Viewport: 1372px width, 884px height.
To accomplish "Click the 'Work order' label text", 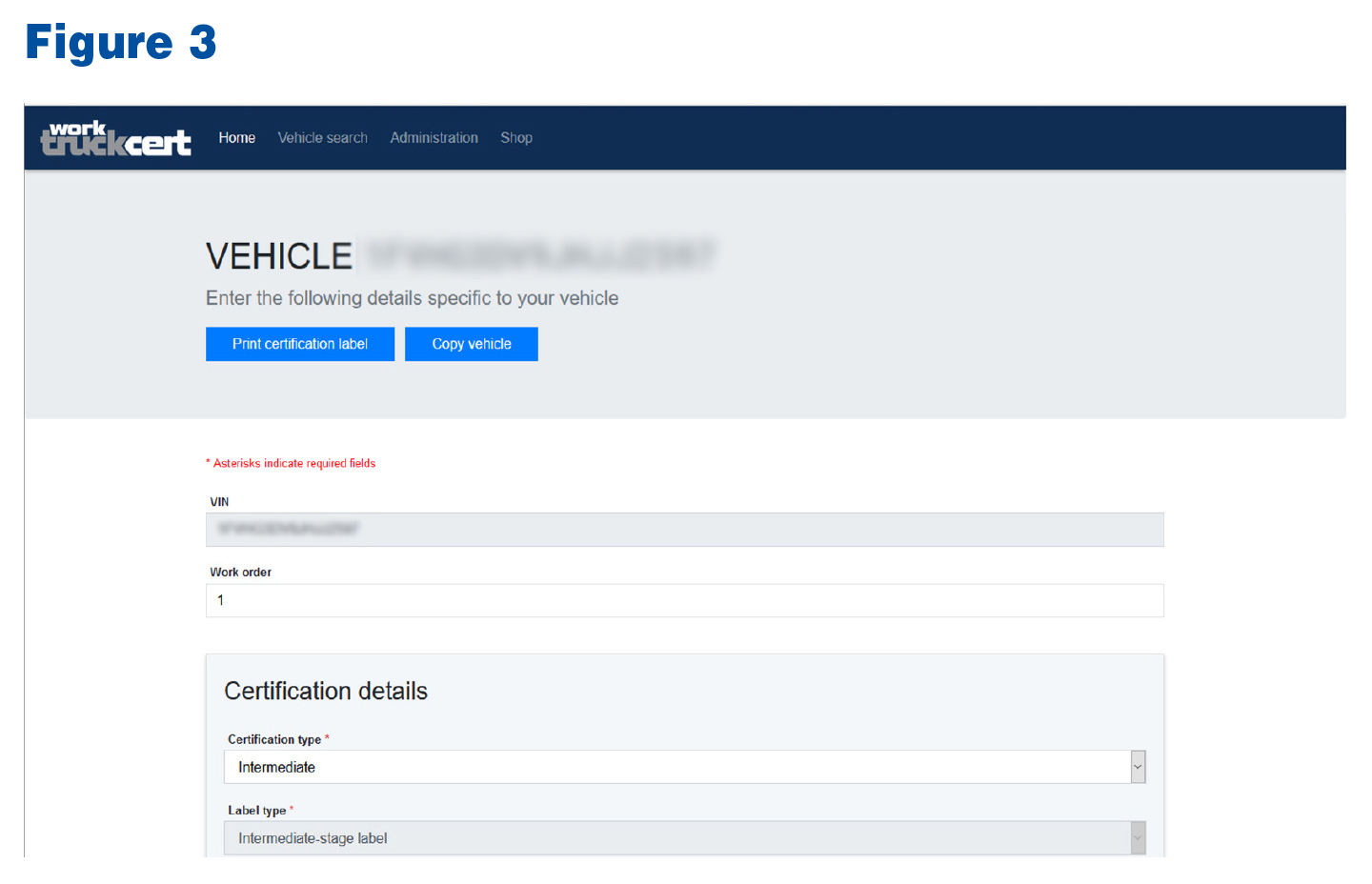I will (x=240, y=573).
